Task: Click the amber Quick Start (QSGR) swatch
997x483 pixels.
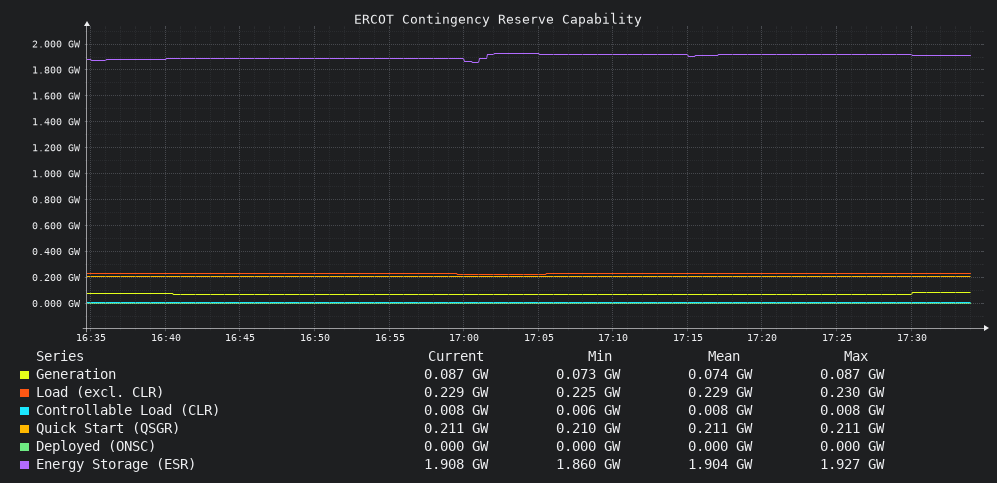Action: (24, 429)
